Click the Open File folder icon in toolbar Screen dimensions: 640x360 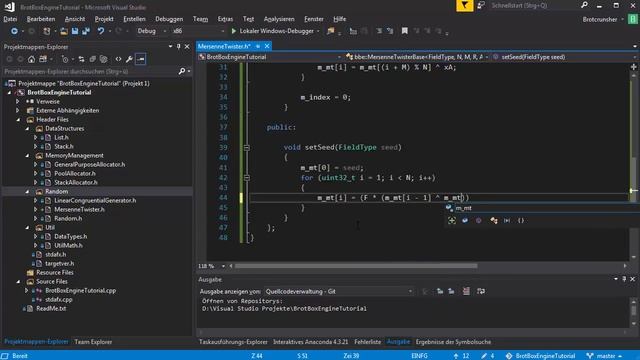tap(64, 31)
